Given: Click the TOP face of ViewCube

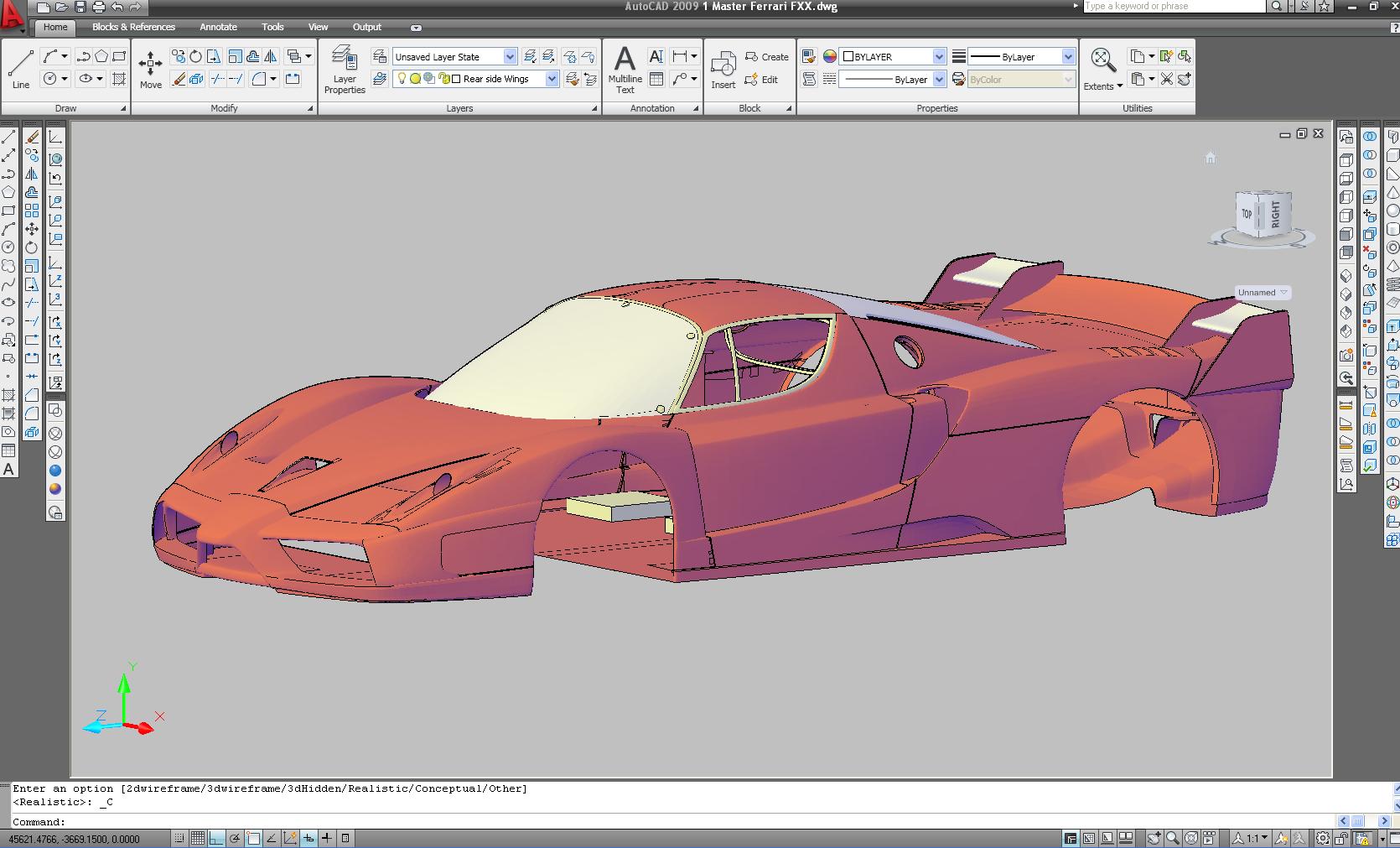Looking at the screenshot, I should coord(1247,215).
